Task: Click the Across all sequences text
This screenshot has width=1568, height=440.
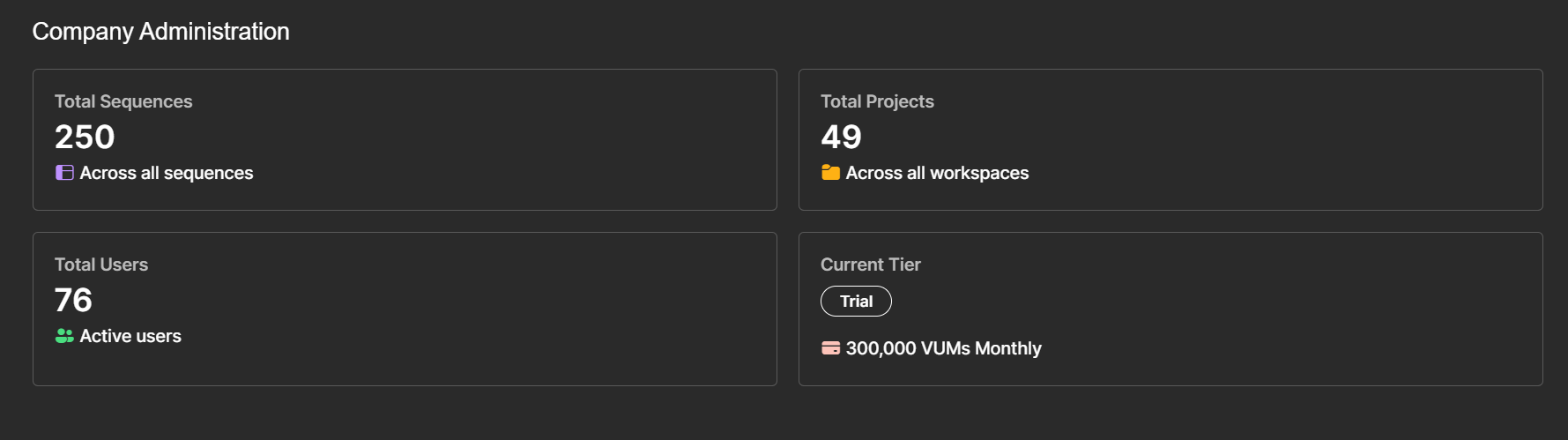Action: (167, 173)
